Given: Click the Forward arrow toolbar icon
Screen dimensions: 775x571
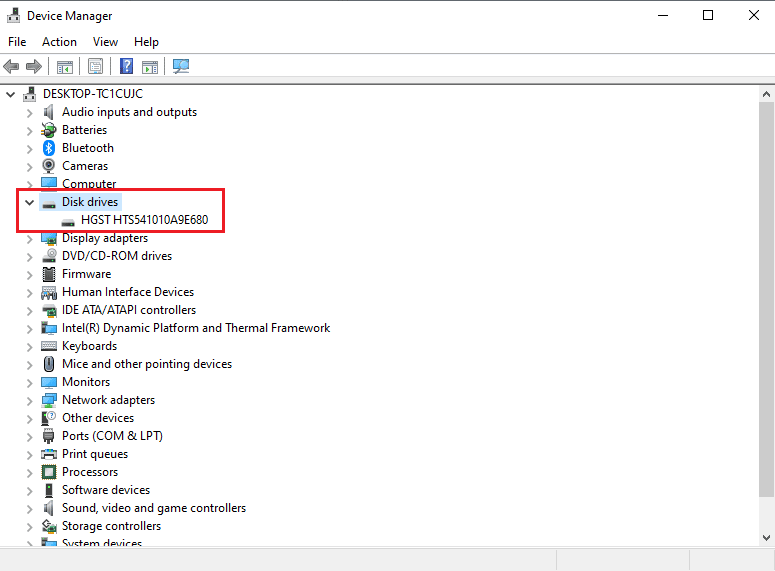Looking at the screenshot, I should 34,66.
